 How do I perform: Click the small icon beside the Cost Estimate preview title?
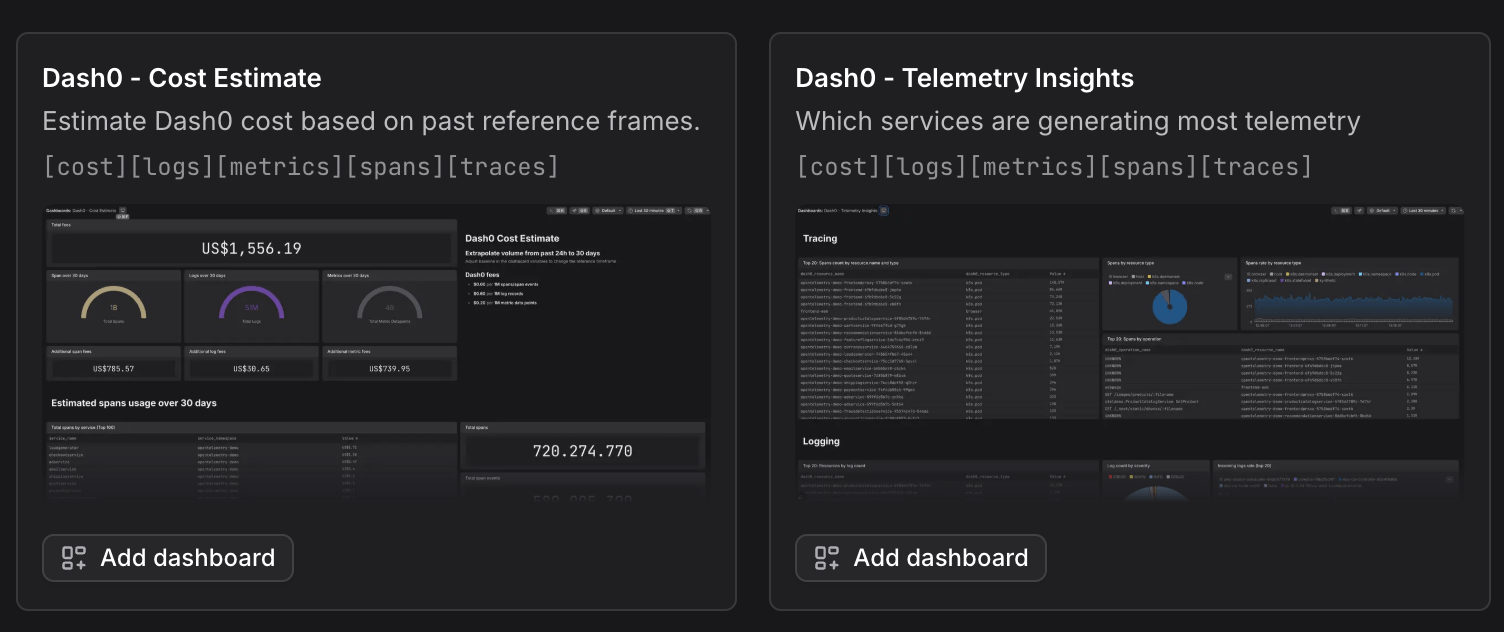point(122,211)
